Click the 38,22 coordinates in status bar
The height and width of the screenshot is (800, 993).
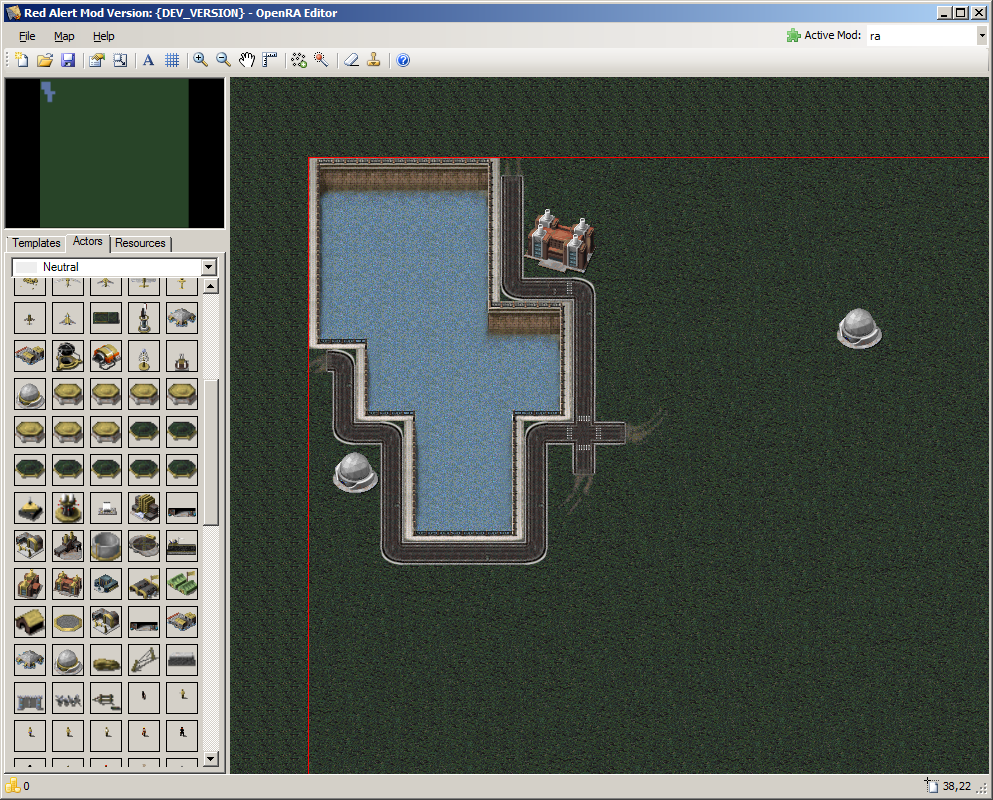pyautogui.click(x=956, y=786)
